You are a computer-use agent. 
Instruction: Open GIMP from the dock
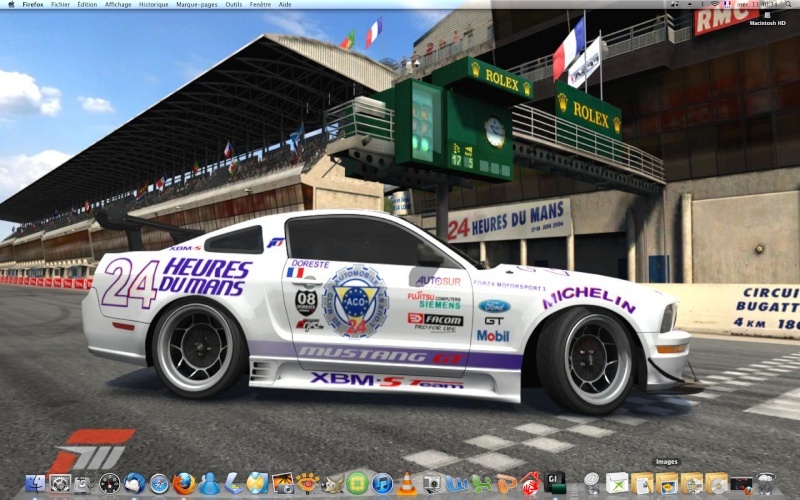point(332,483)
